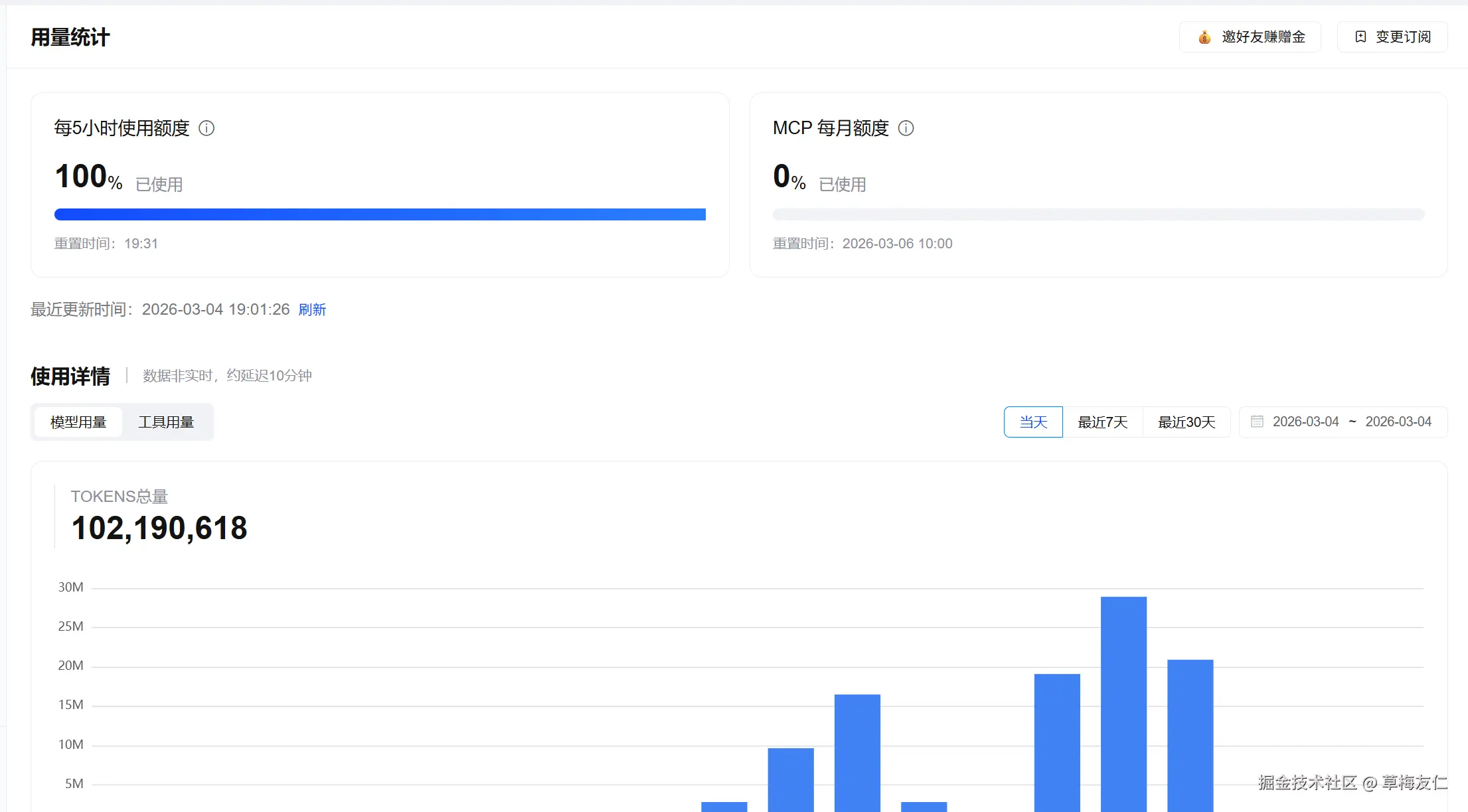
Task: Open start date 2026-03-04 picker field
Action: point(1305,422)
